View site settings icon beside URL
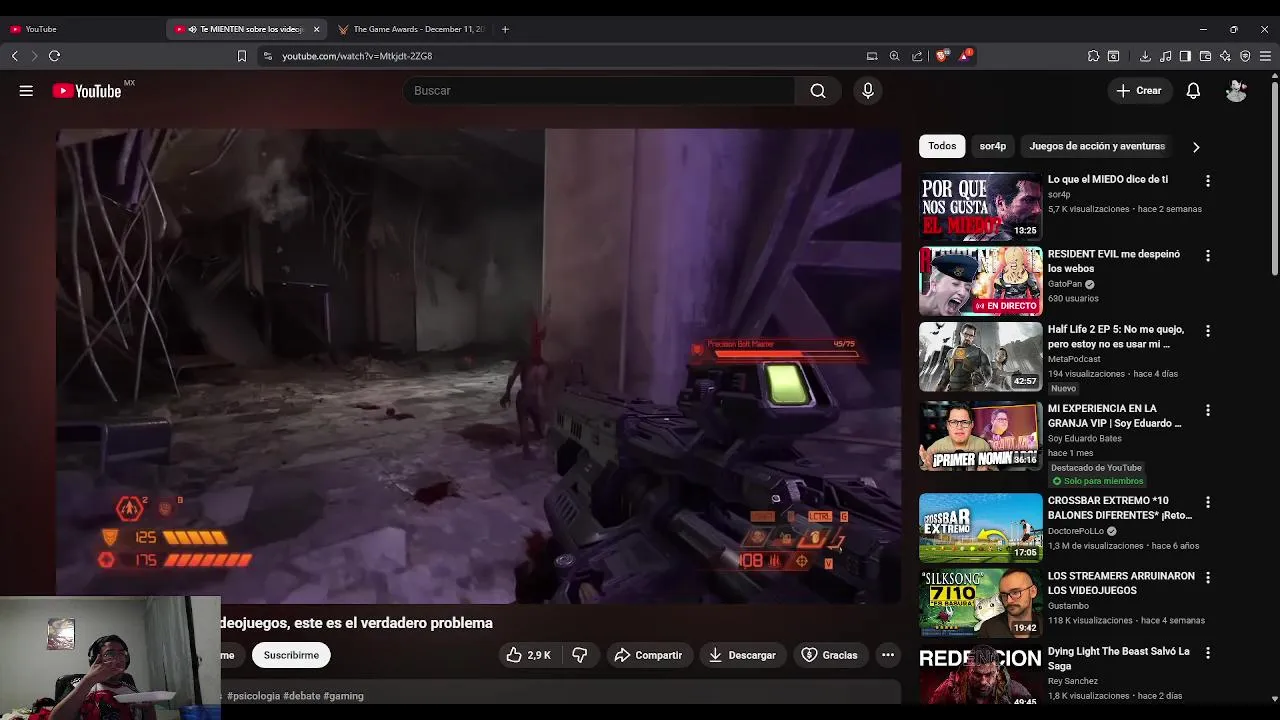The height and width of the screenshot is (720, 1280). [267, 56]
